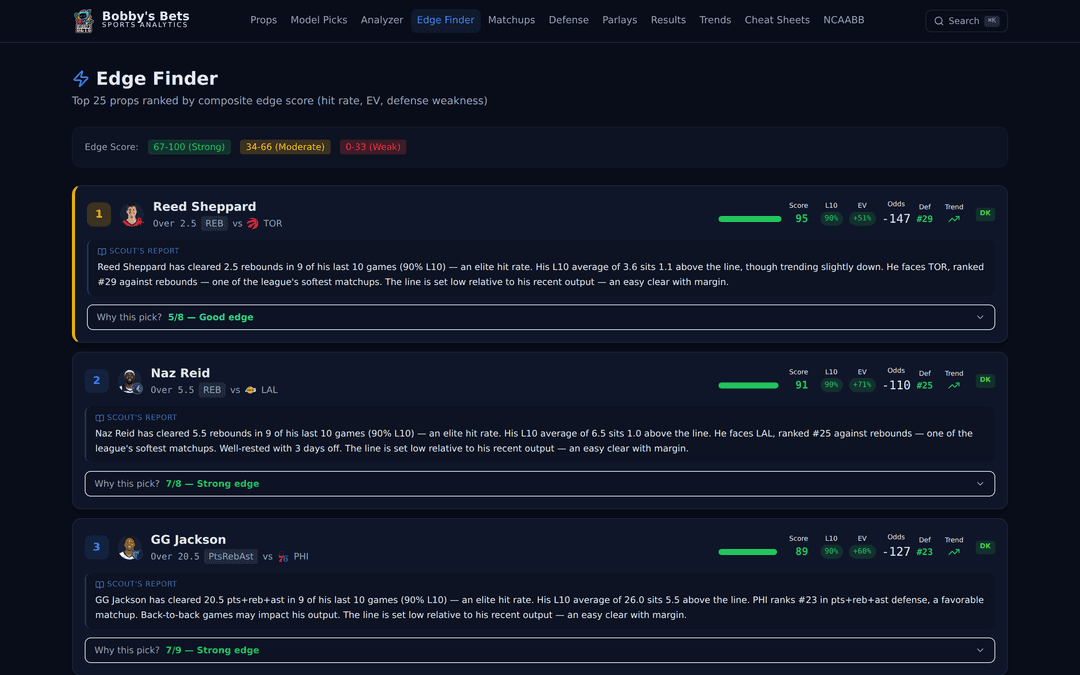
Task: Click the DK sportsbook badge for Reed Sheppard
Action: coord(985,214)
